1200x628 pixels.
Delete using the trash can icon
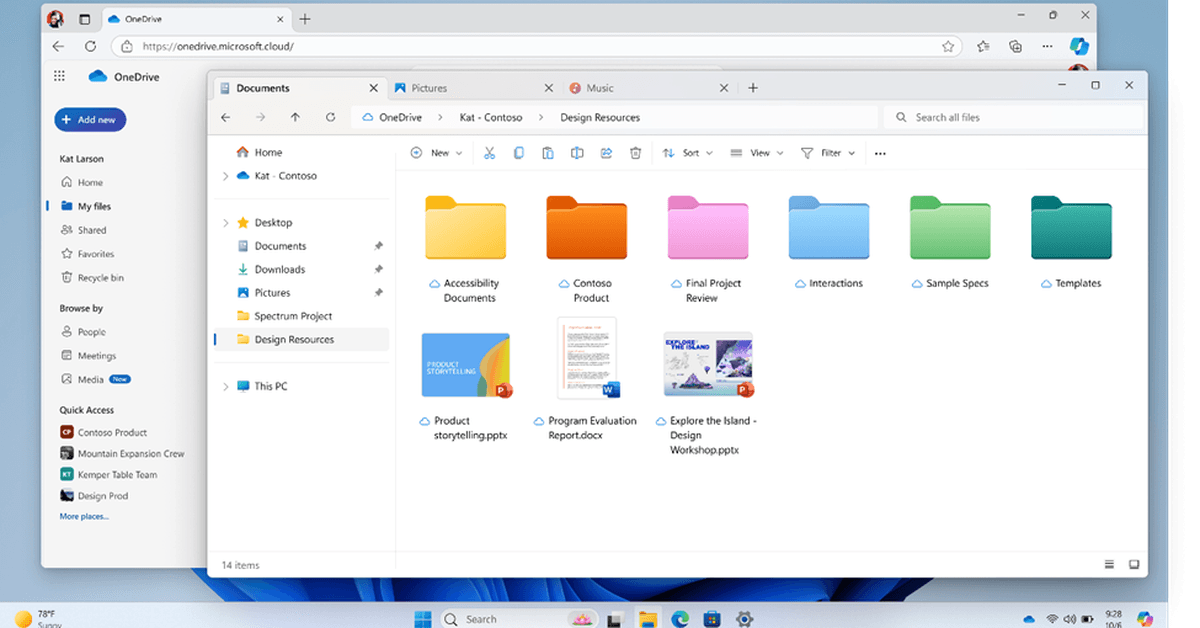[x=635, y=153]
